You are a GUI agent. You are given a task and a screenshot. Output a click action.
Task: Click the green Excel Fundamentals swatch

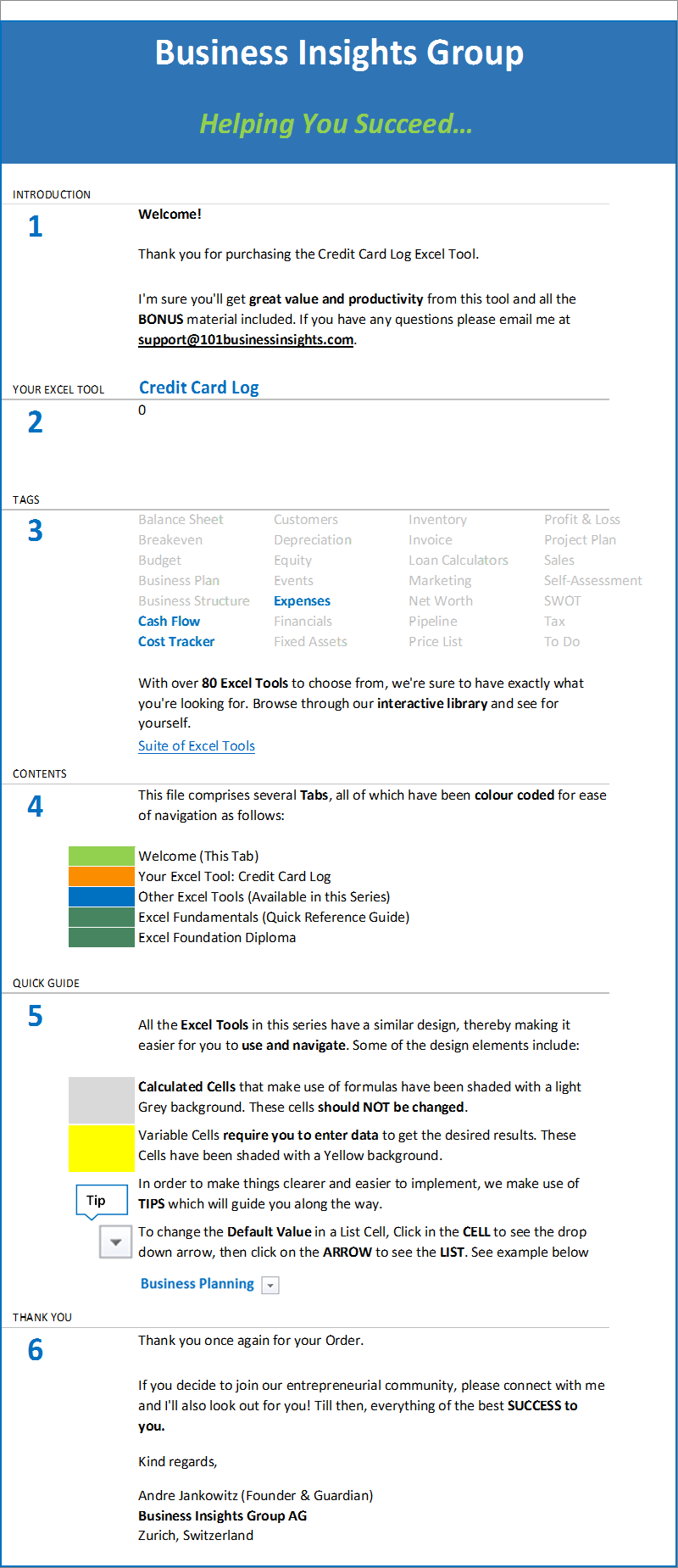102,917
